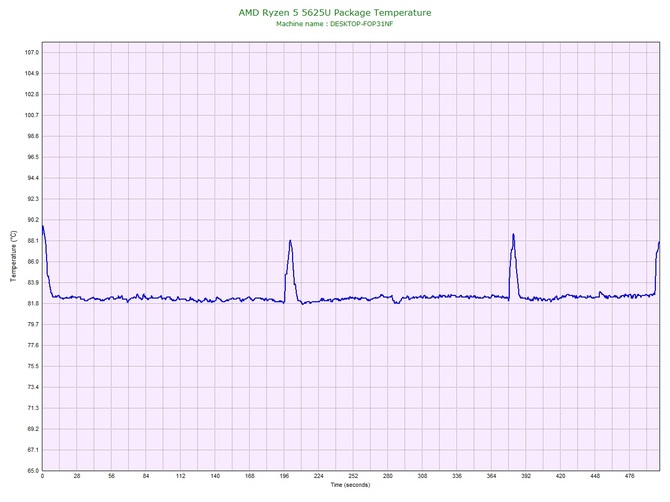670x502 pixels.
Task: Click the 79.7 temperature axis label
Action: [32, 325]
